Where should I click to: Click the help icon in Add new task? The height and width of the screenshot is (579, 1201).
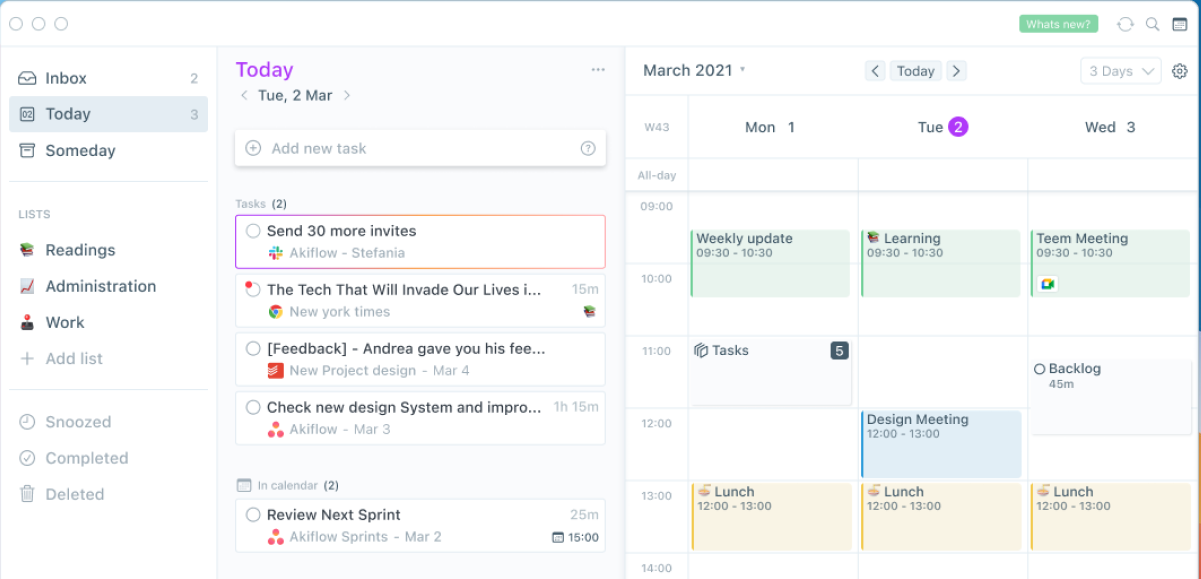[x=588, y=148]
